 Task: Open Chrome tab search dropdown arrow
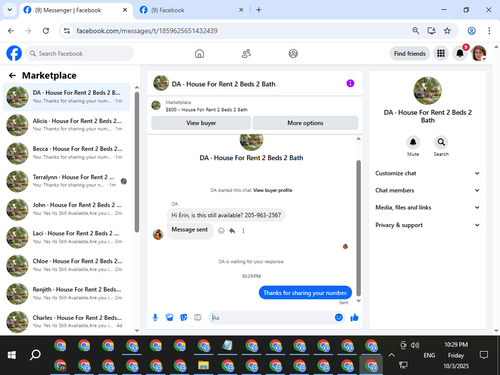[x=10, y=10]
